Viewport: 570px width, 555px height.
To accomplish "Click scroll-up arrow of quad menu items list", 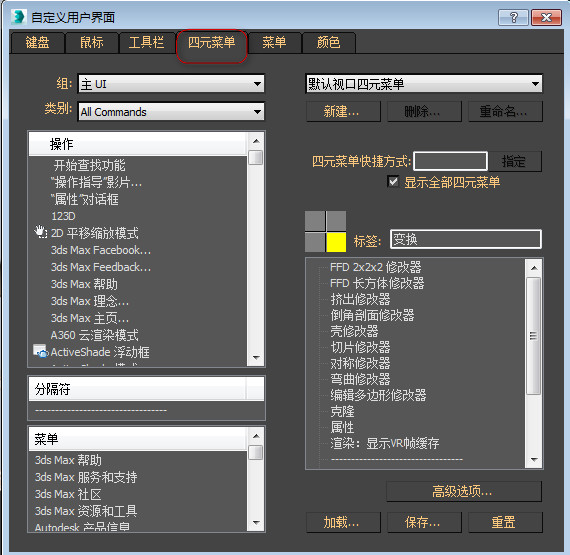I will click(x=534, y=268).
